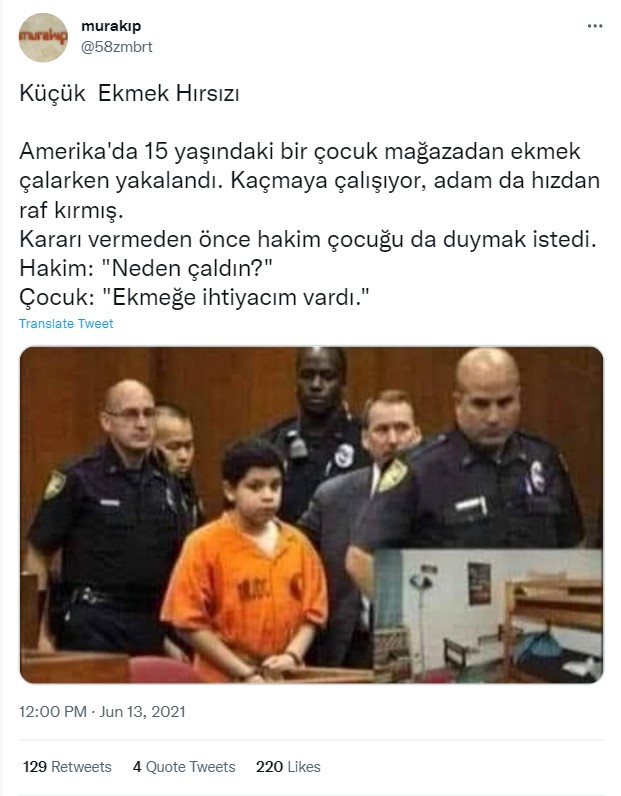The width and height of the screenshot is (621, 796).
Task: View the 4 Quote Tweets list
Action: coord(184,767)
